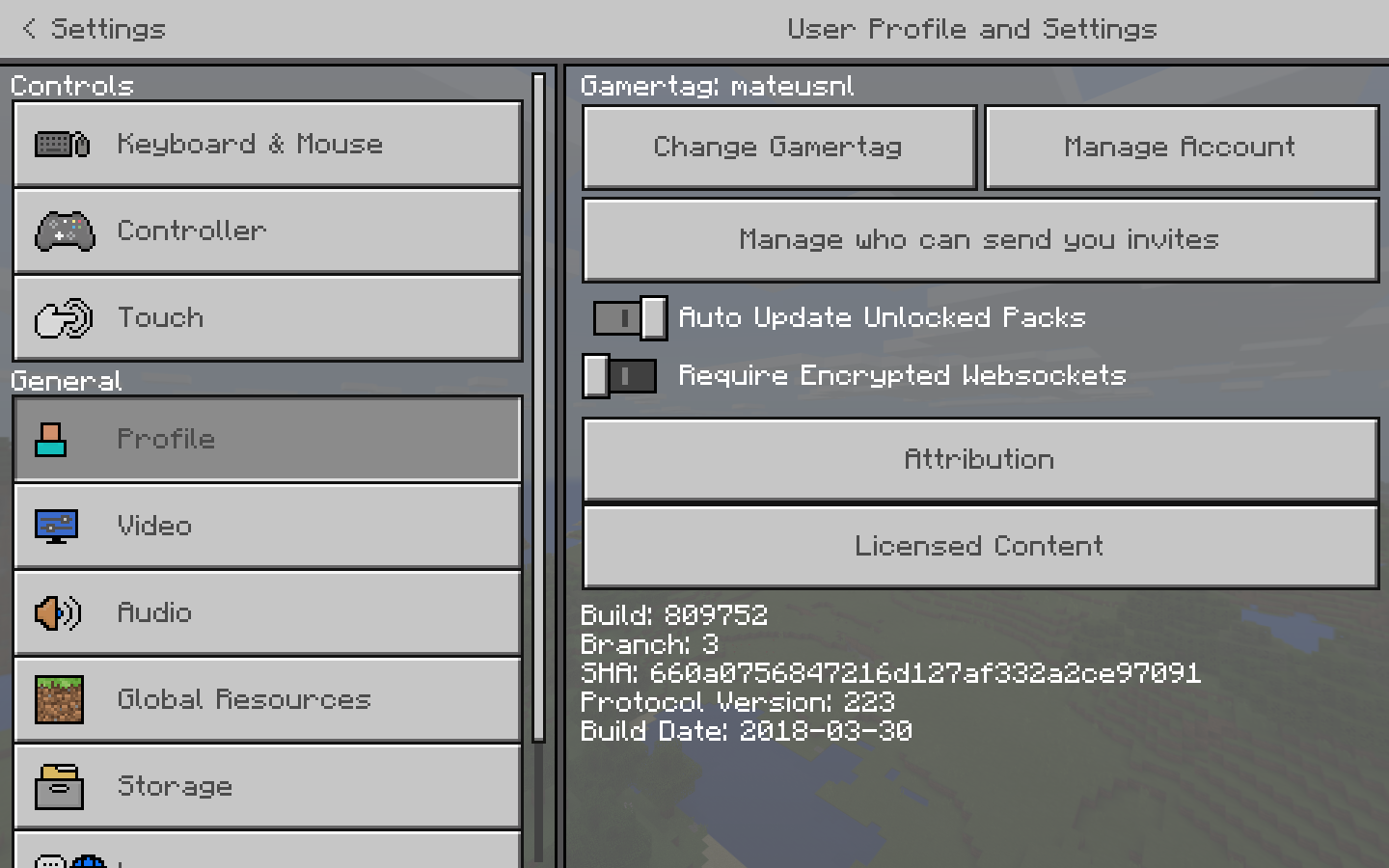Switch to Audio settings tab
The width and height of the screenshot is (1389, 868).
(x=268, y=613)
